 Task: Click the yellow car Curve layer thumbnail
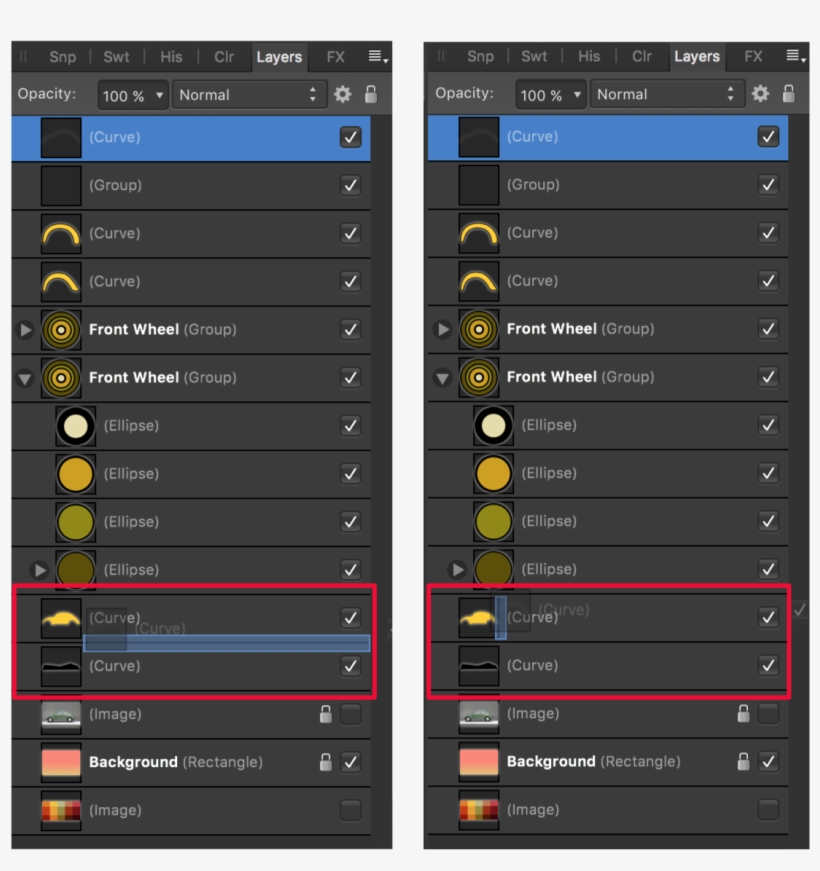[60, 617]
